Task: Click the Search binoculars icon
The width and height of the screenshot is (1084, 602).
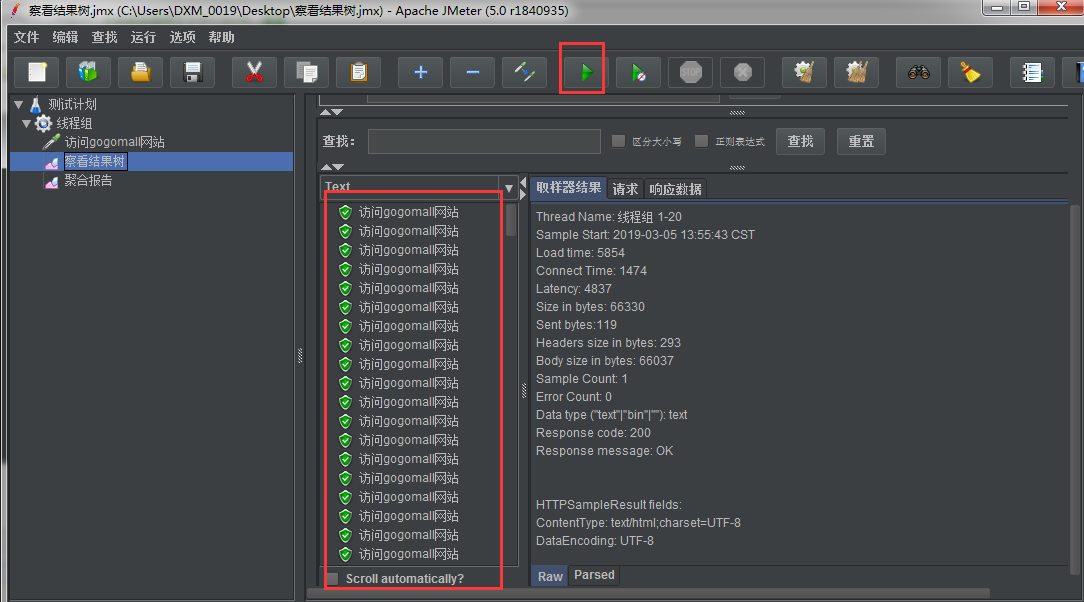Action: pos(918,72)
